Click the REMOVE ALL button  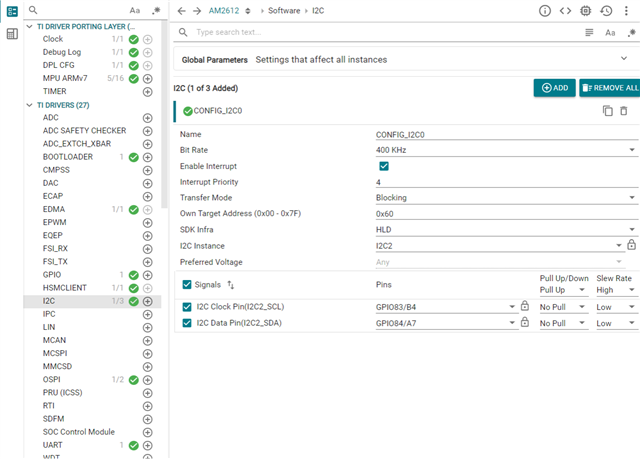coord(609,88)
